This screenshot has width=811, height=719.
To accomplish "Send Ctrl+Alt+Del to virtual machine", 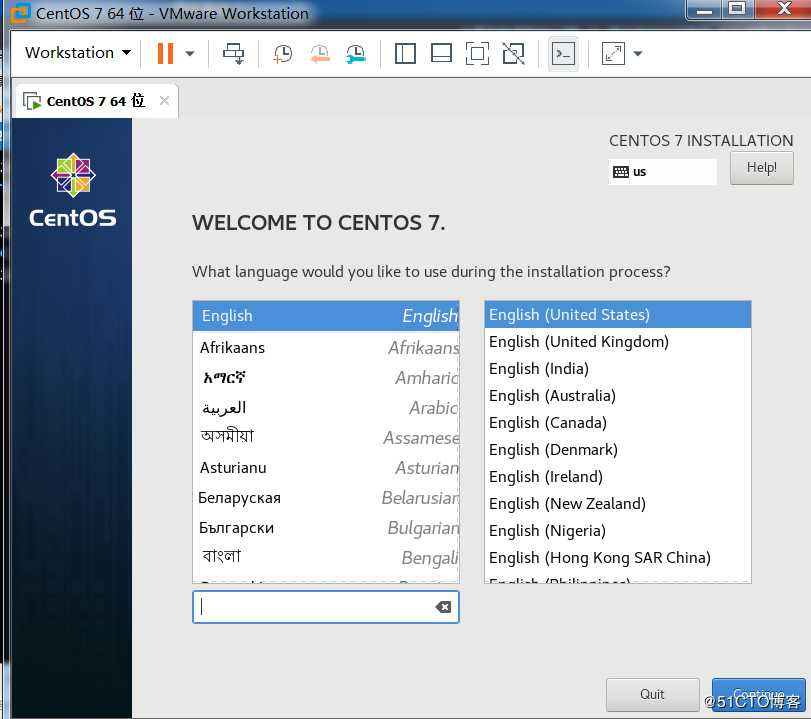I will (233, 53).
